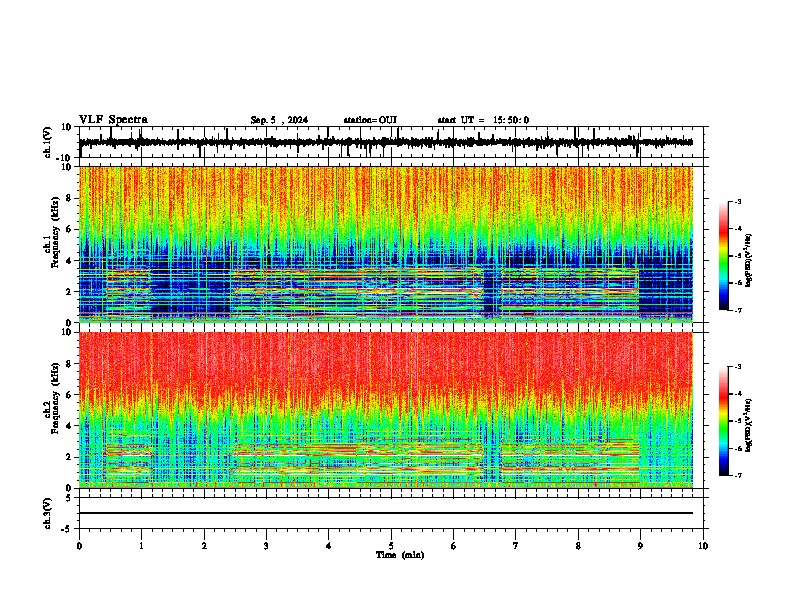792x612 pixels.
Task: Click the "9" tick on the Time axis
Action: tap(640, 546)
